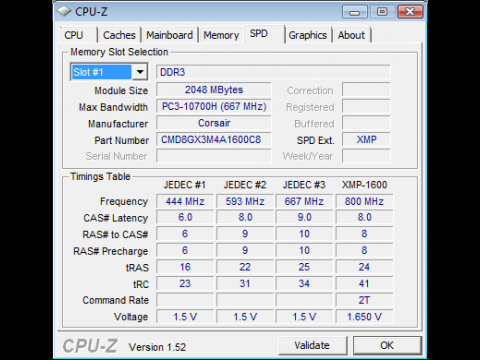This screenshot has height=360, width=480.
Task: Close the CPU-Z window
Action: [x=410, y=12]
